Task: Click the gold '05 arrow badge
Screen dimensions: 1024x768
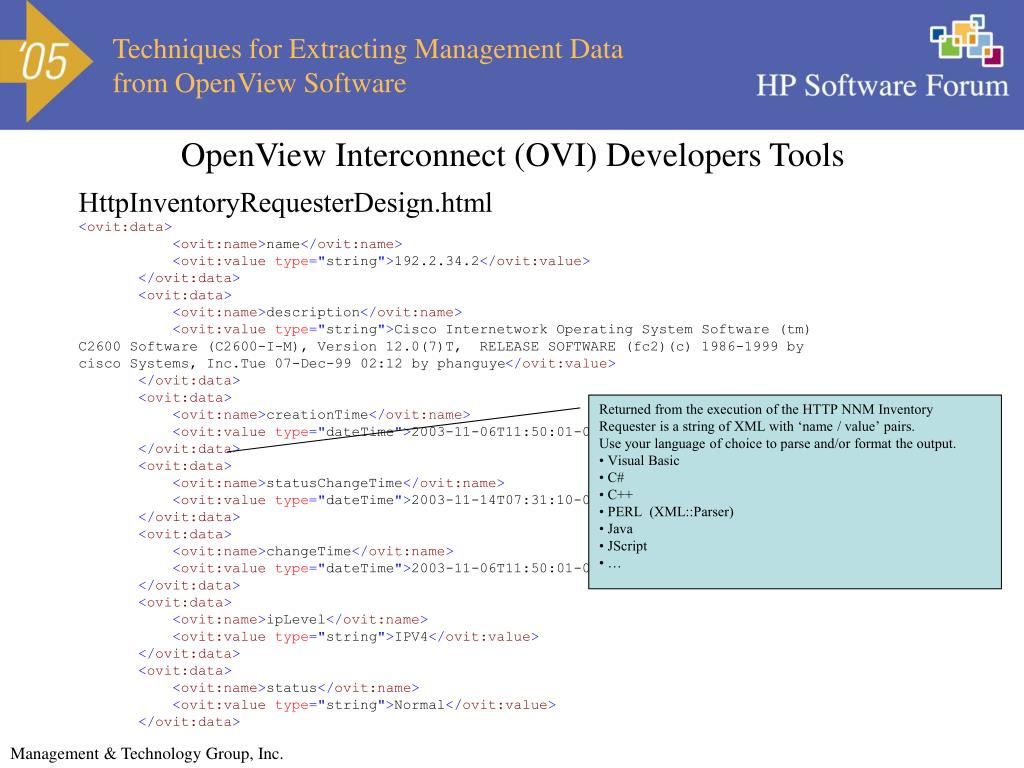Action: (46, 61)
